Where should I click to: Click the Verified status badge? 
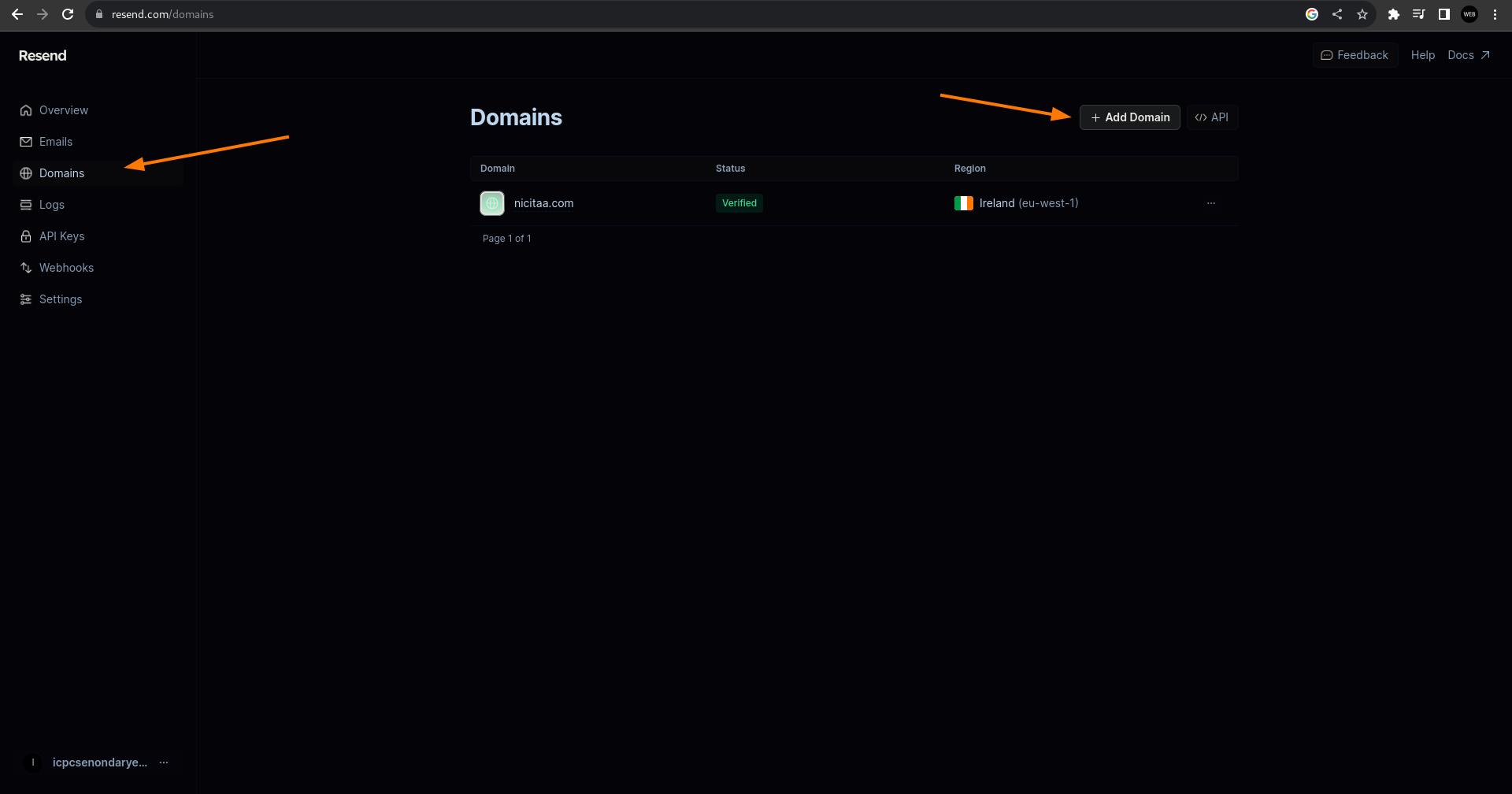coord(739,203)
